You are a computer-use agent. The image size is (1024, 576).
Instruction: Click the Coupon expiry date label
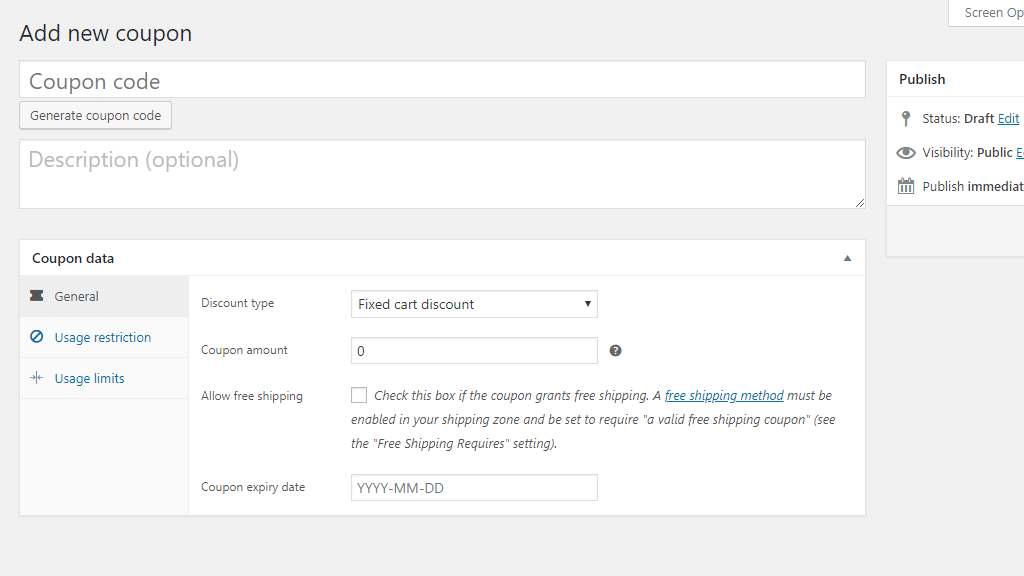tap(253, 487)
